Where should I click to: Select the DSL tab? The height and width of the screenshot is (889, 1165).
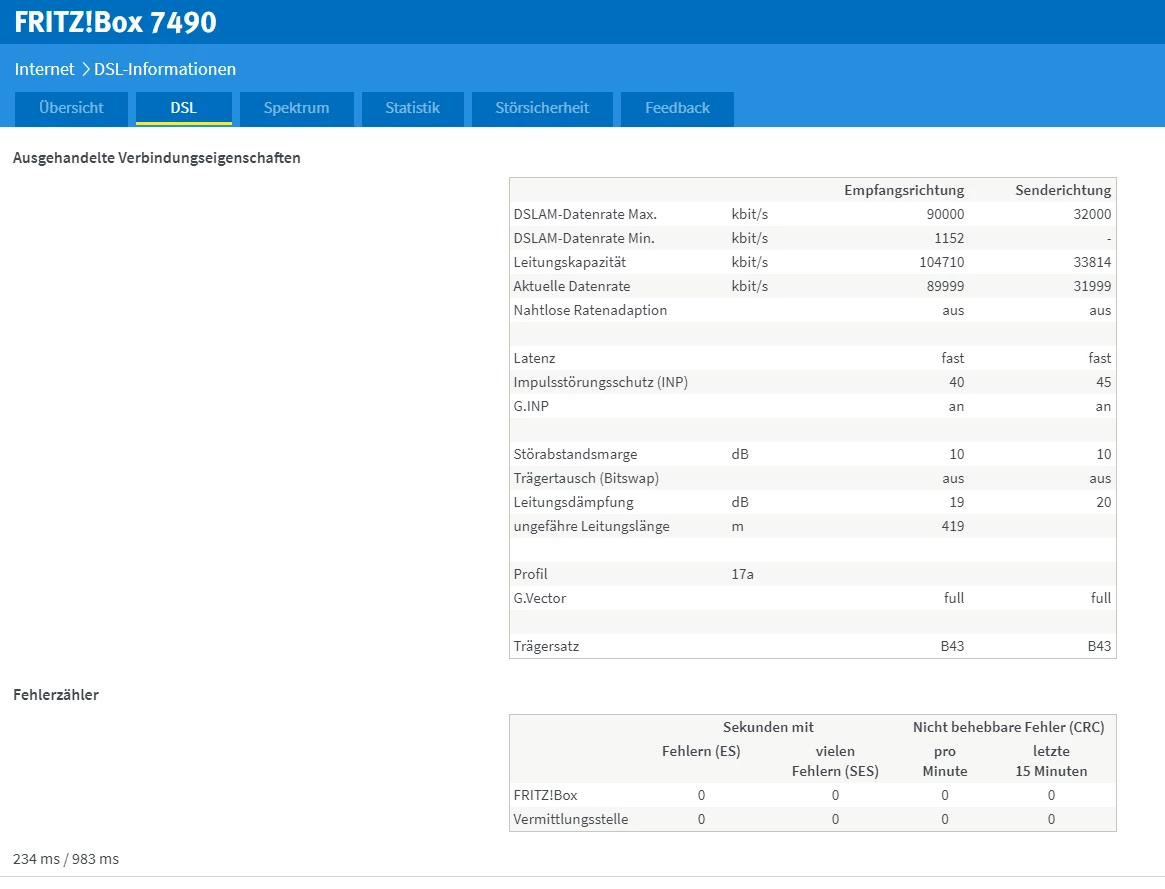tap(183, 108)
